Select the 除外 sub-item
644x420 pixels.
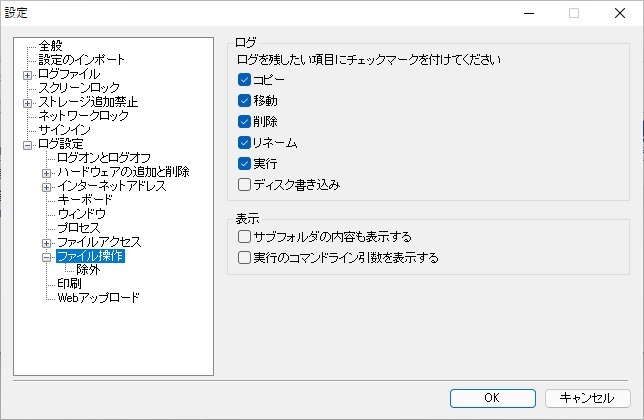(88, 269)
